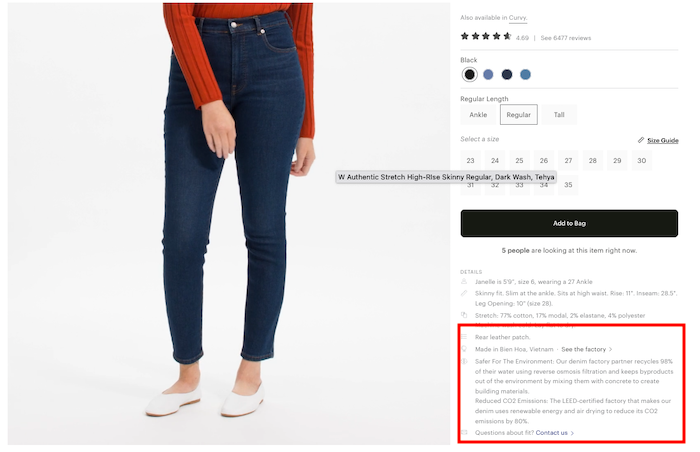Add the jeans to bag
The image size is (700, 452).
point(569,223)
